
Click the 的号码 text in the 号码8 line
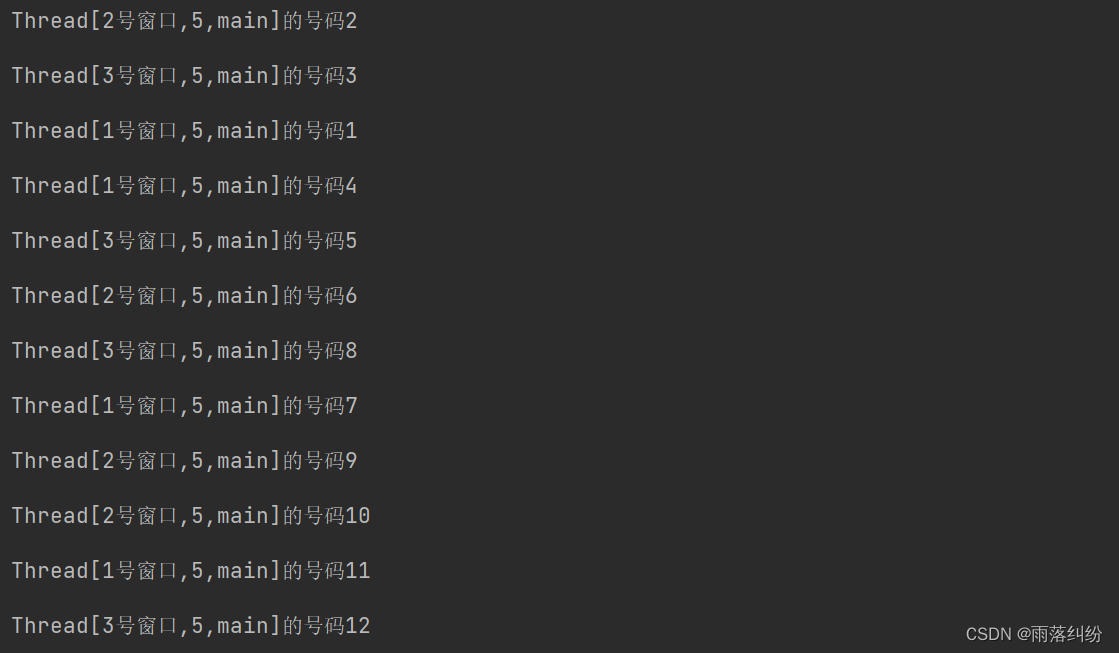[x=314, y=350]
